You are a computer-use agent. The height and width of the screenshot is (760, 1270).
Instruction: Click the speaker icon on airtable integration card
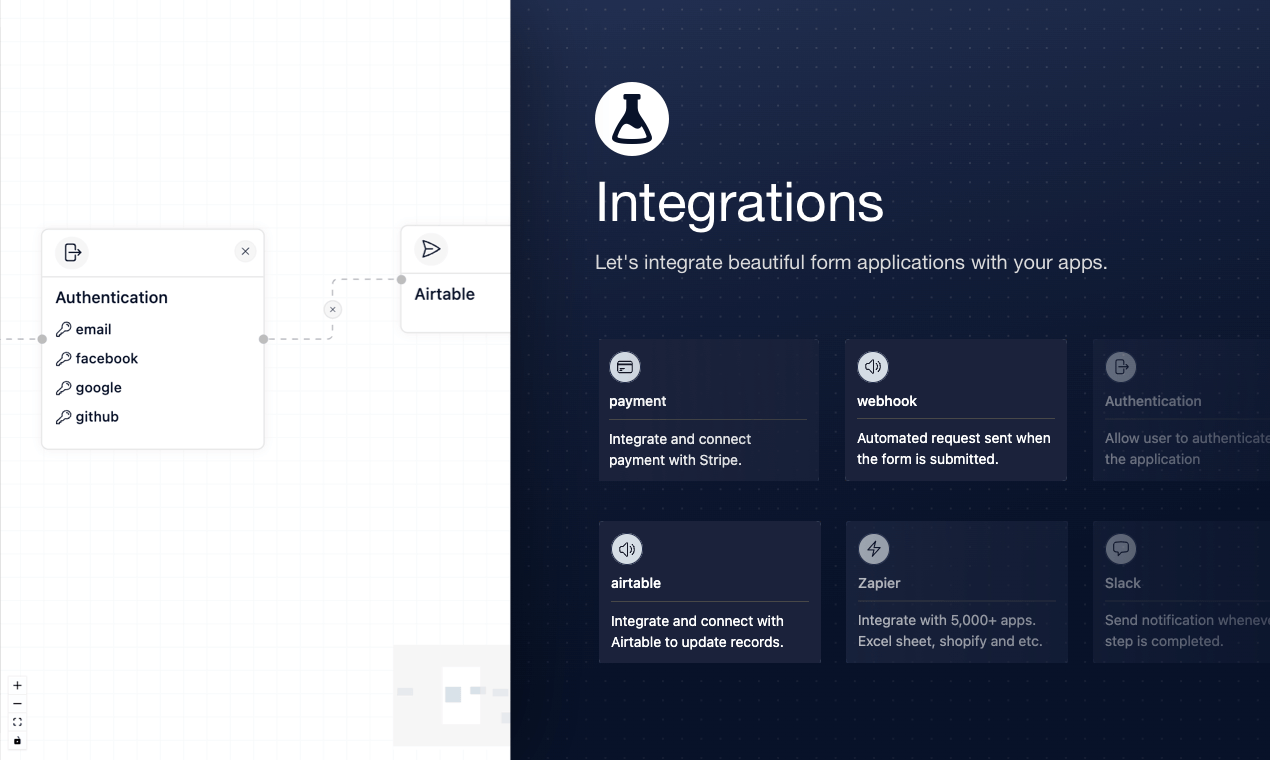[x=626, y=549]
